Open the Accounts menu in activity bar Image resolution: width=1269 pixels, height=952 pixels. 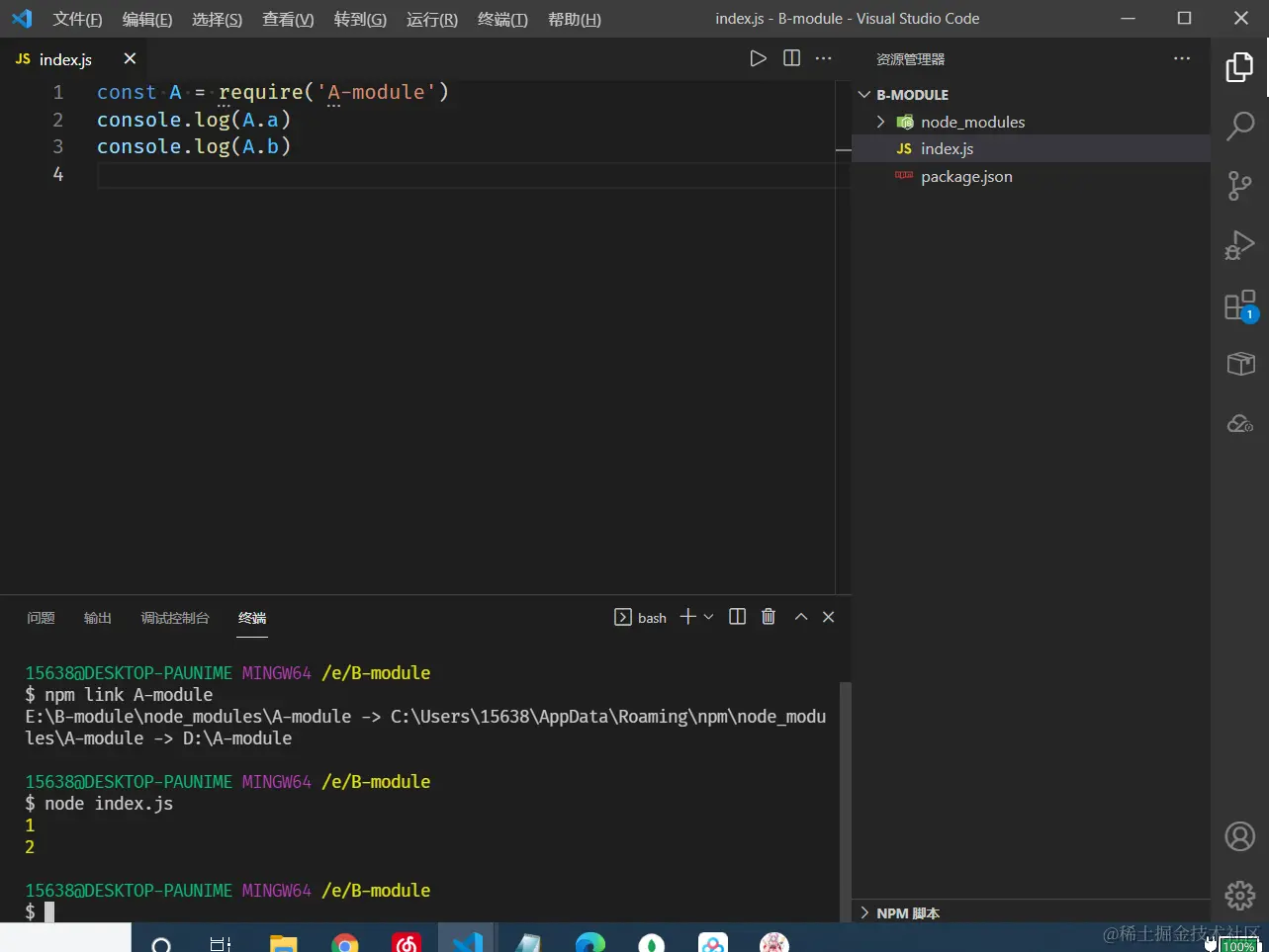pos(1239,836)
